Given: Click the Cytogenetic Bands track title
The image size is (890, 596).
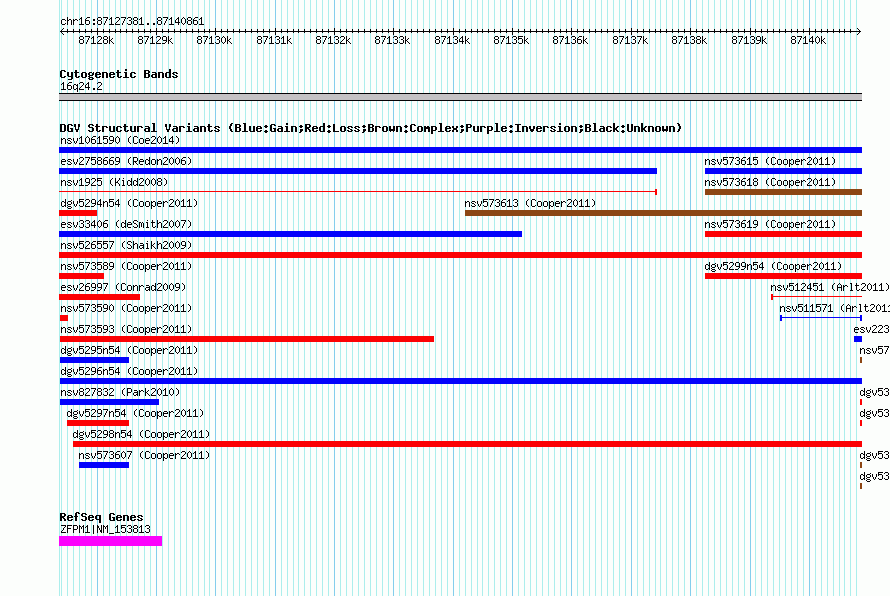Looking at the screenshot, I should 119,74.
